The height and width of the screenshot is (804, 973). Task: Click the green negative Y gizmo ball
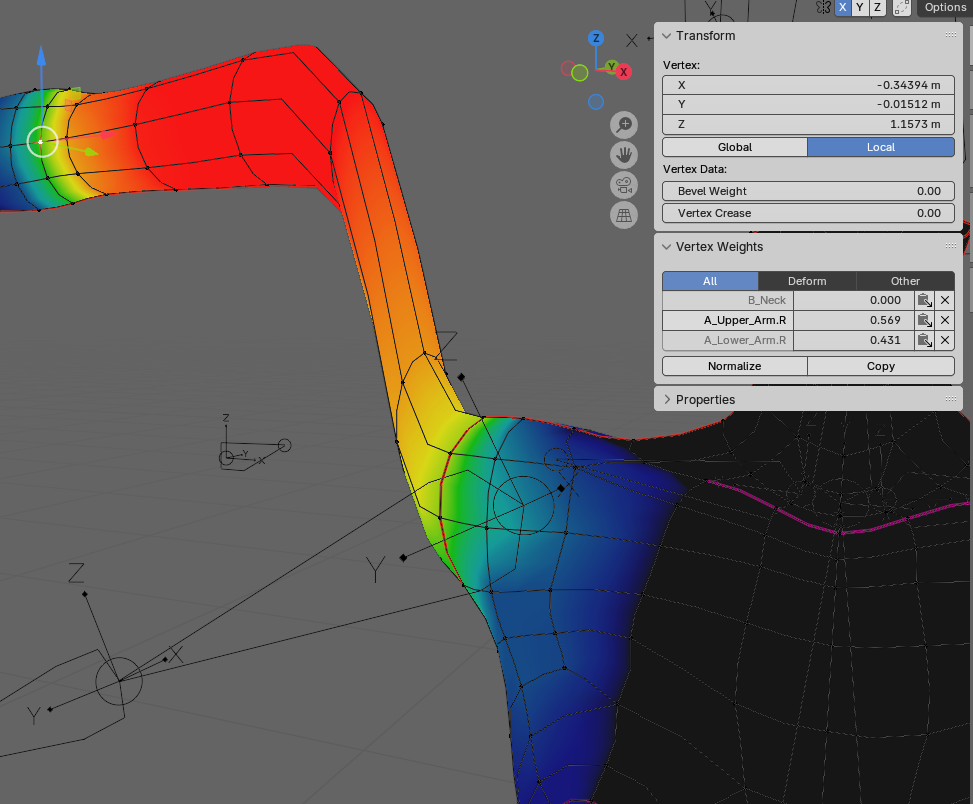coord(580,73)
